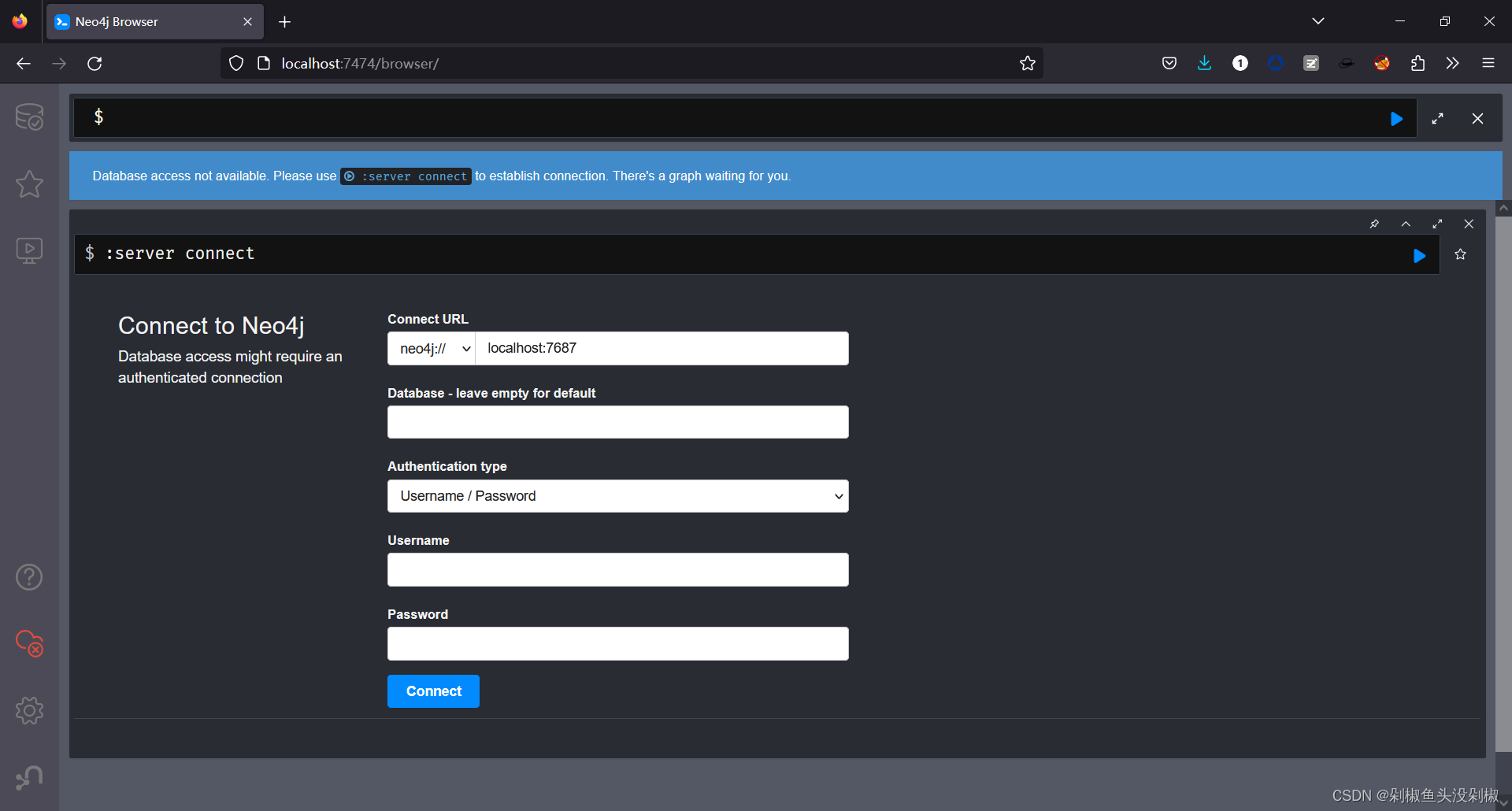Go back in browser history
This screenshot has width=1512, height=811.
click(24, 64)
